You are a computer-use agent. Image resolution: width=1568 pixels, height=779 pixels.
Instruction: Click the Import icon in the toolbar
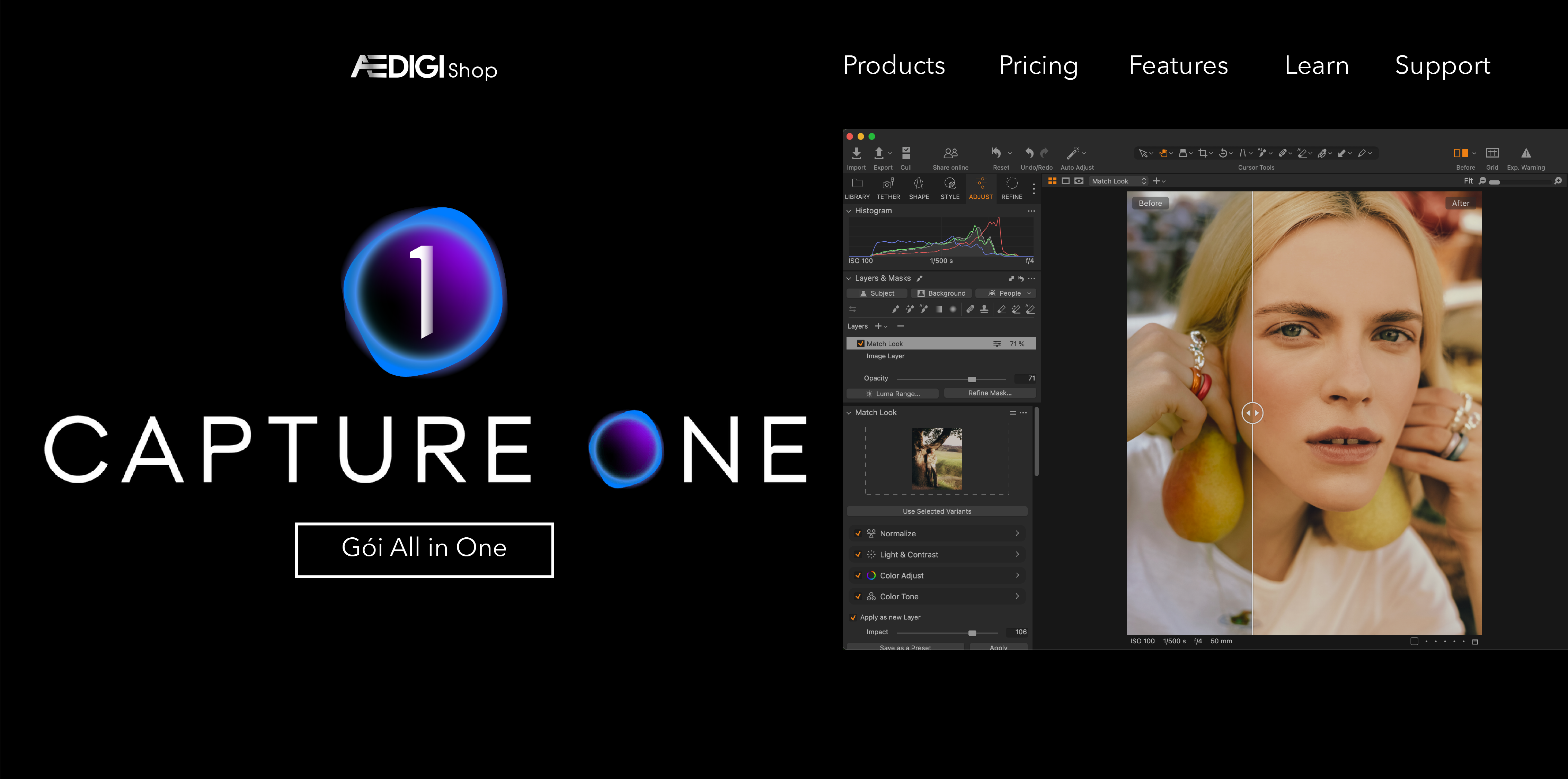pyautogui.click(x=856, y=153)
